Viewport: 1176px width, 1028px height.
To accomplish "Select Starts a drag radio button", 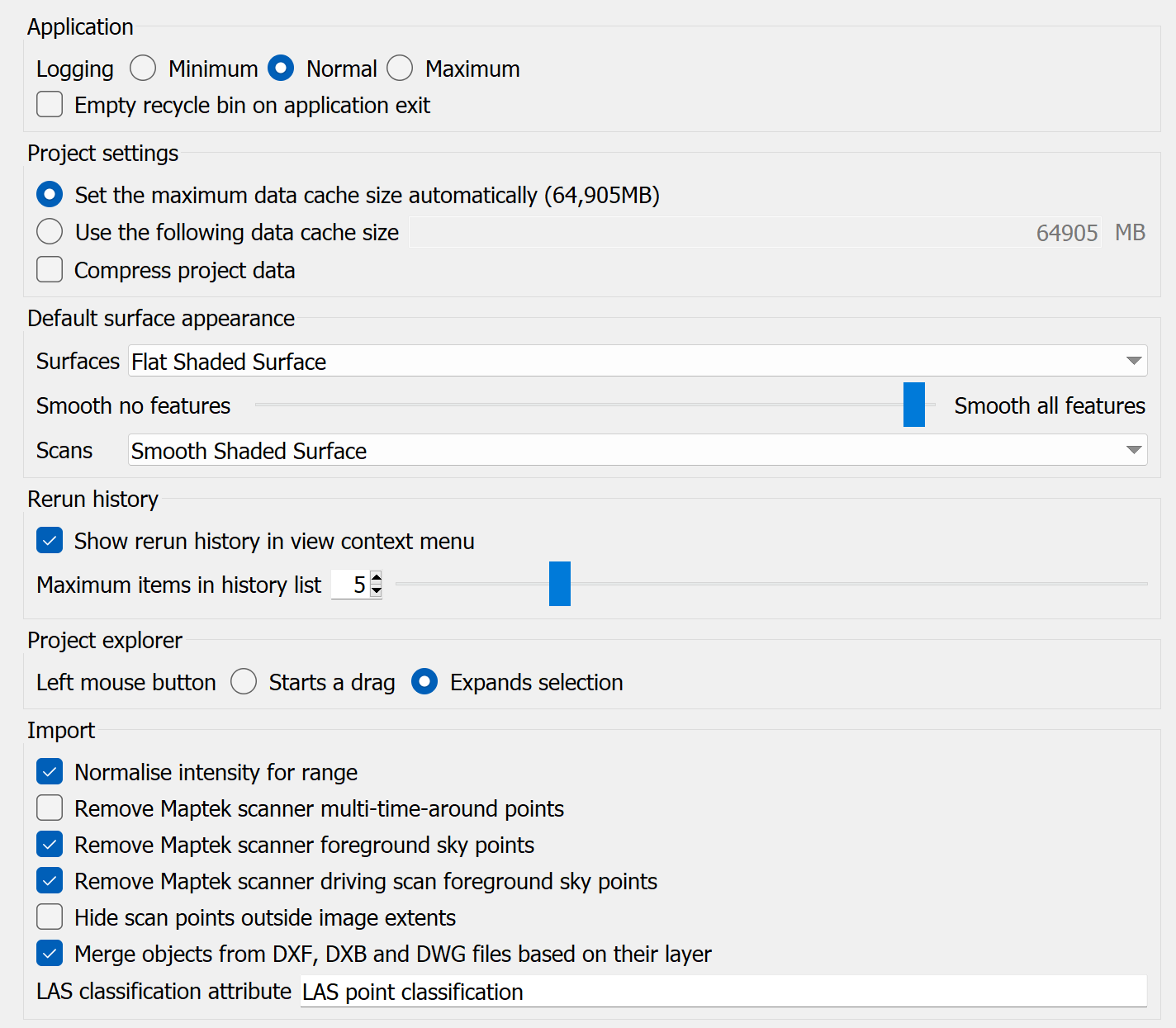I will tap(244, 682).
